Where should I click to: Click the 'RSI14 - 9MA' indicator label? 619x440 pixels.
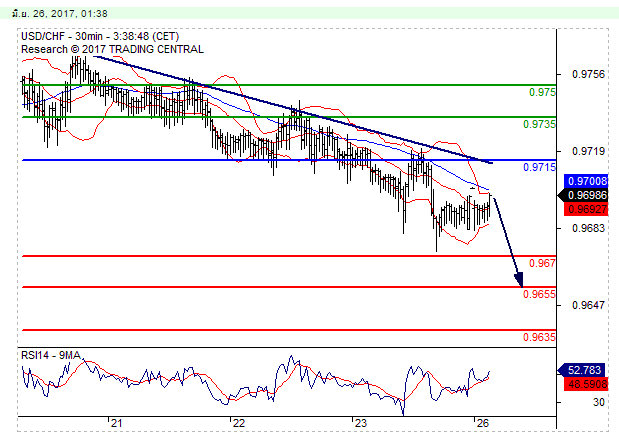(x=51, y=356)
